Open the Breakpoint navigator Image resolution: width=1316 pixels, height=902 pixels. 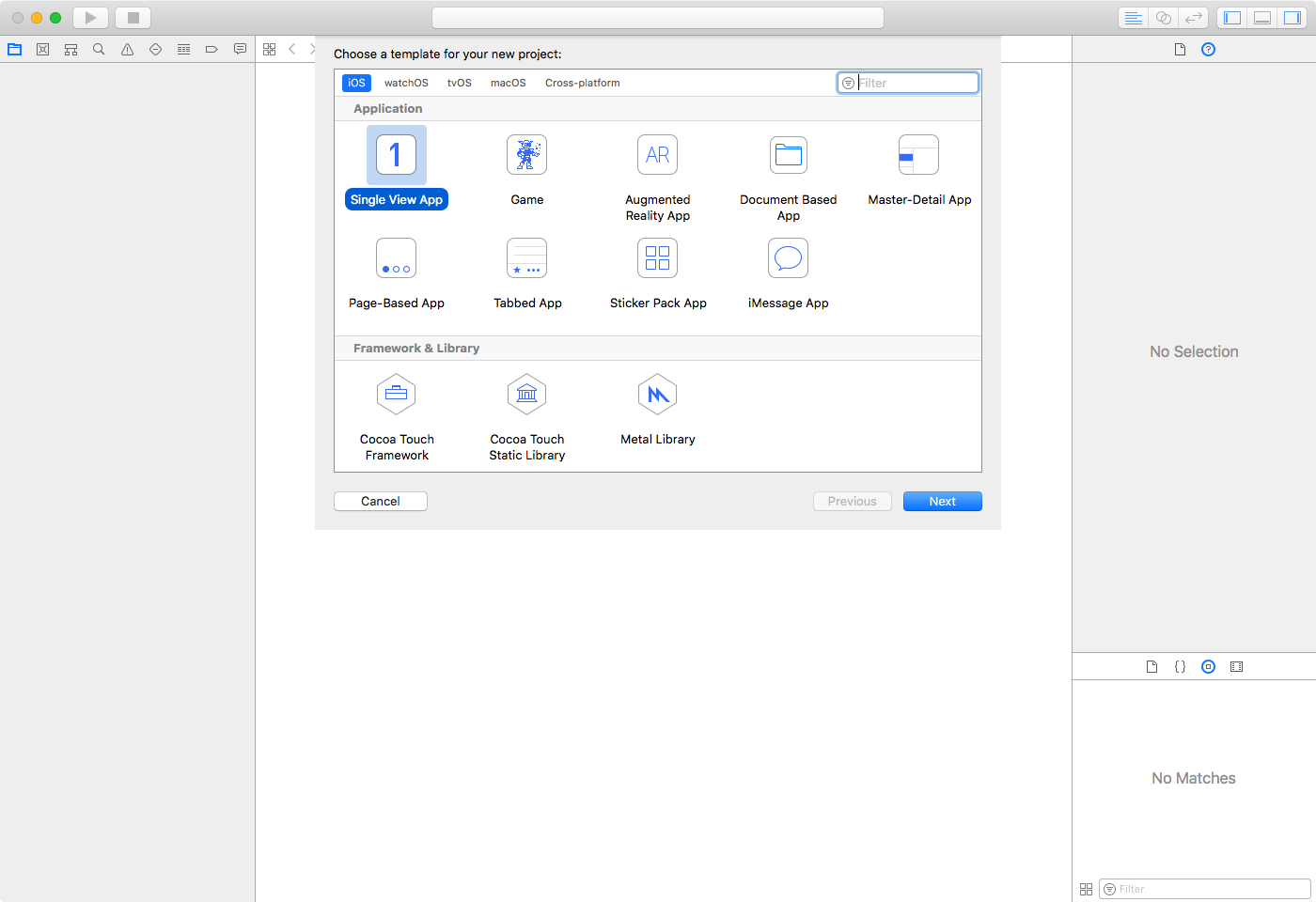pyautogui.click(x=211, y=49)
